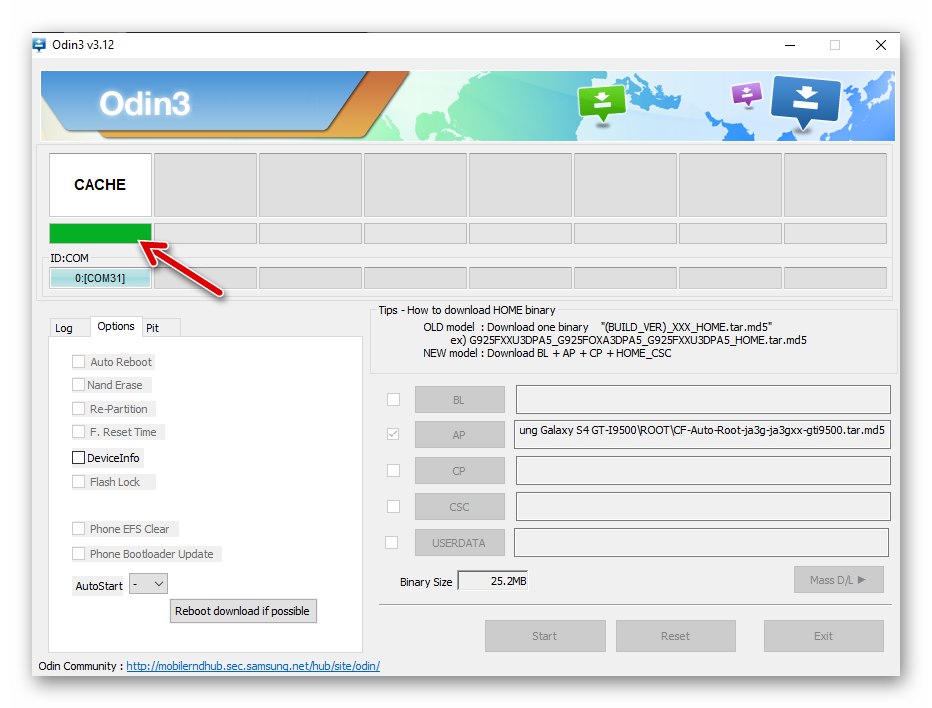This screenshot has height=708, width=932.
Task: Uncheck the AP file checkbox
Action: point(393,434)
